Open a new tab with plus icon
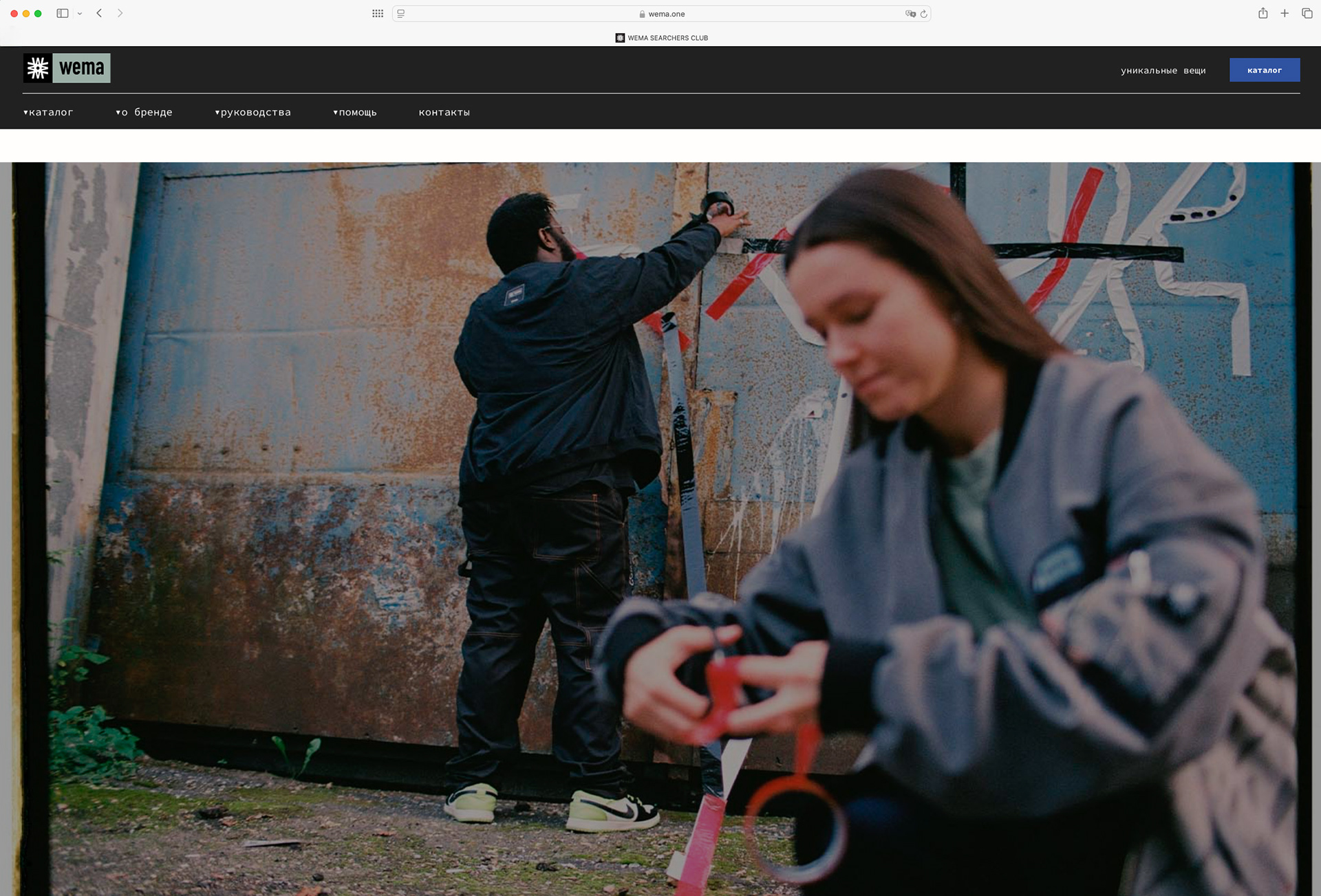This screenshot has height=896, width=1321. pyautogui.click(x=1285, y=13)
